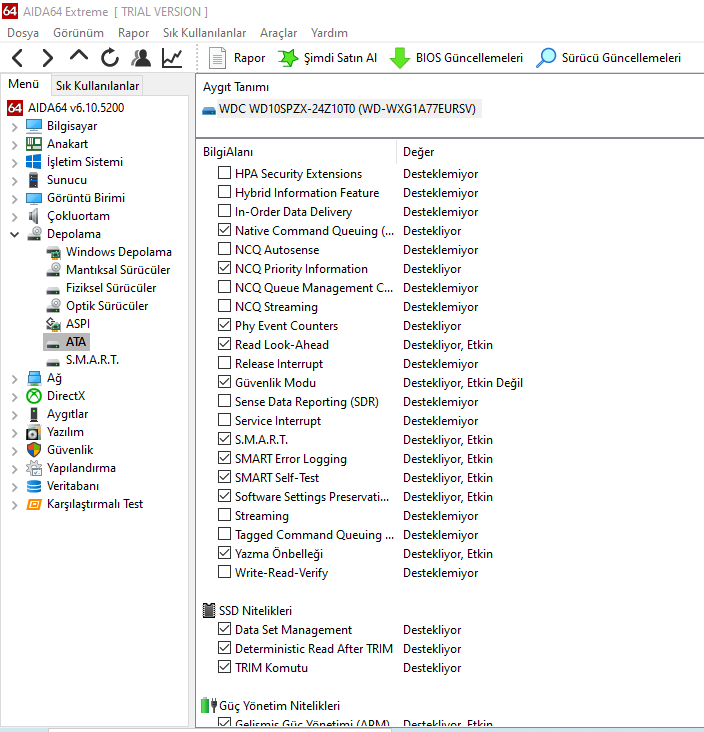The image size is (704, 732).
Task: Click the green star Şimdi Satın Al icon
Action: coord(288,58)
